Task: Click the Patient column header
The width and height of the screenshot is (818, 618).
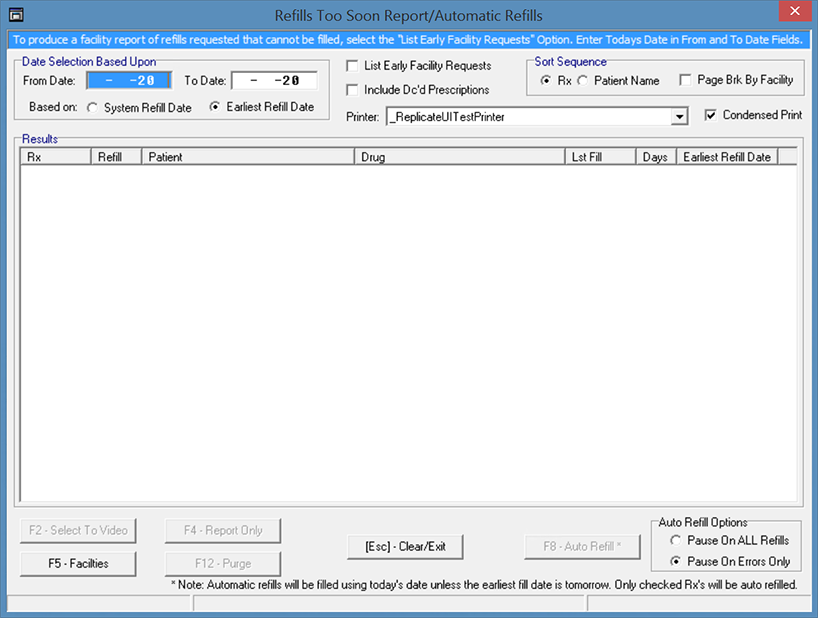Action: click(248, 157)
